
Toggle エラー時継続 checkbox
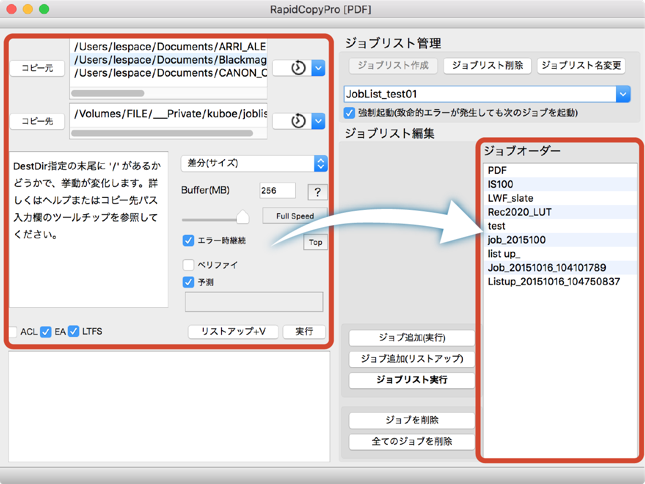click(188, 241)
